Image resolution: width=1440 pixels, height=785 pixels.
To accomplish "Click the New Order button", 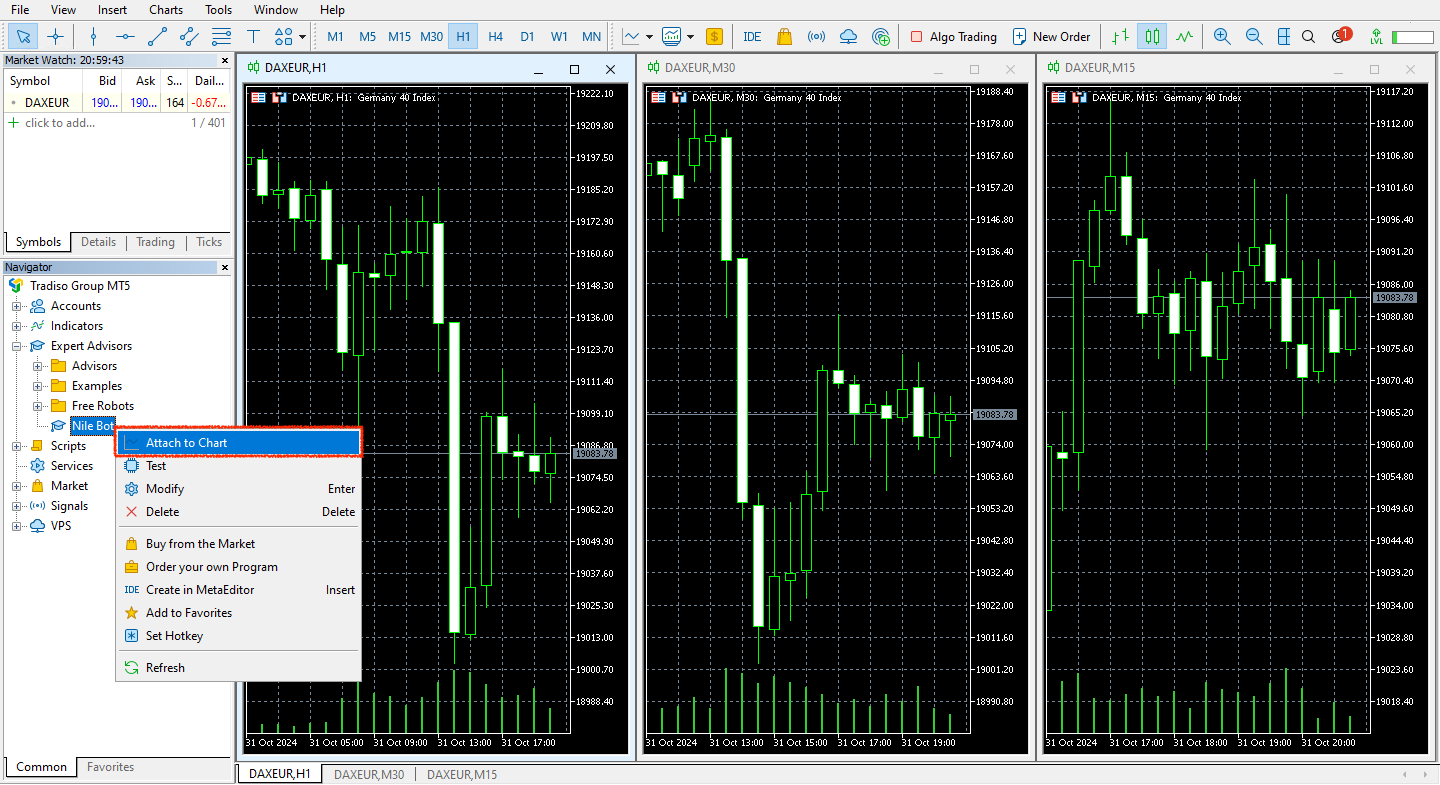I will point(1051,37).
